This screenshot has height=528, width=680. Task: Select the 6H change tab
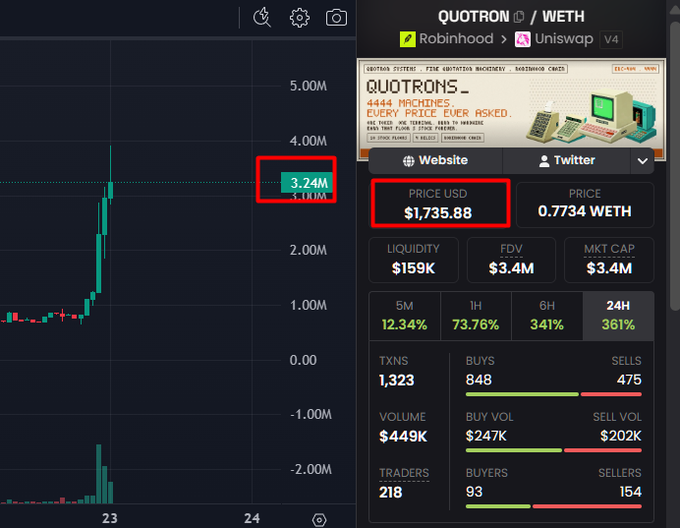tap(547, 316)
